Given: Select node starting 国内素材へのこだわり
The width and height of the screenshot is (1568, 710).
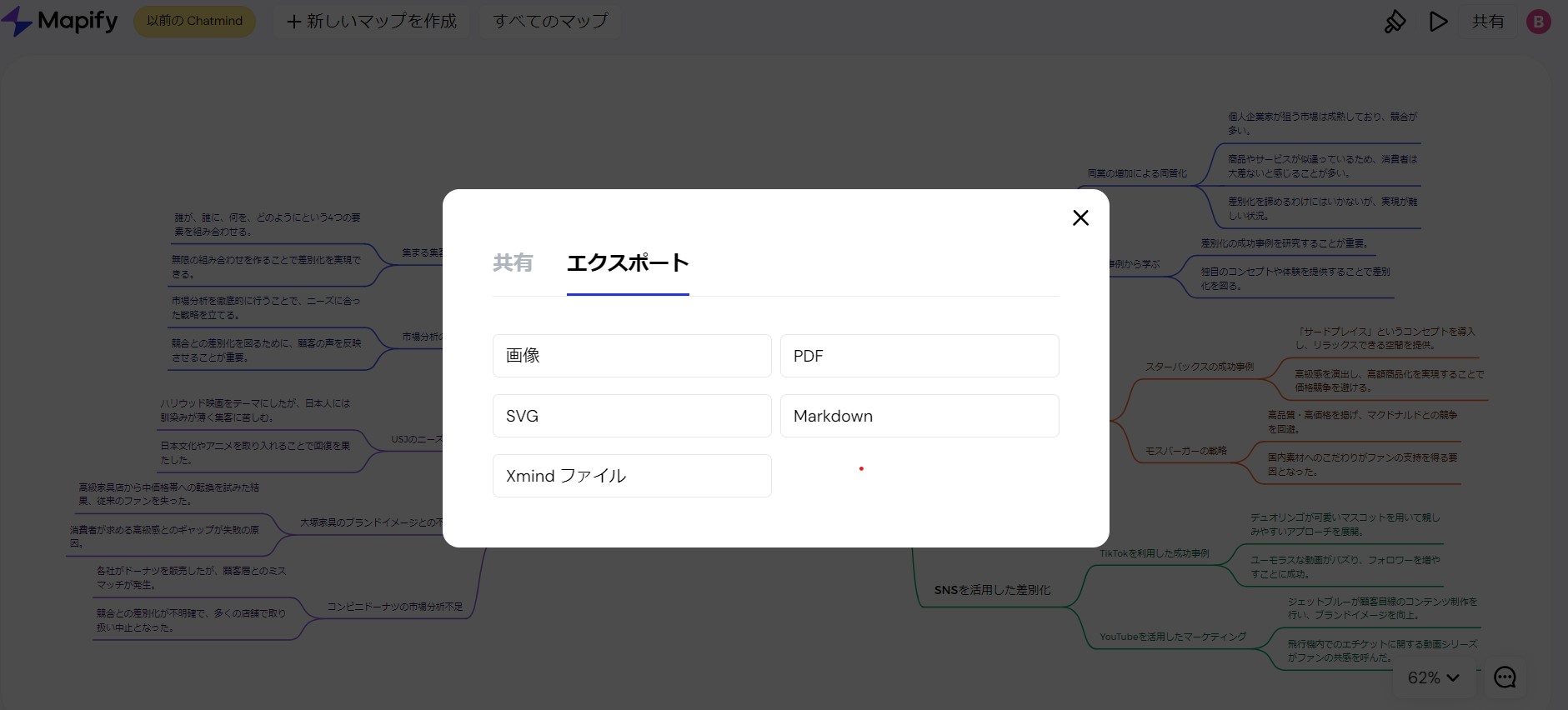Looking at the screenshot, I should pyautogui.click(x=1362, y=464).
